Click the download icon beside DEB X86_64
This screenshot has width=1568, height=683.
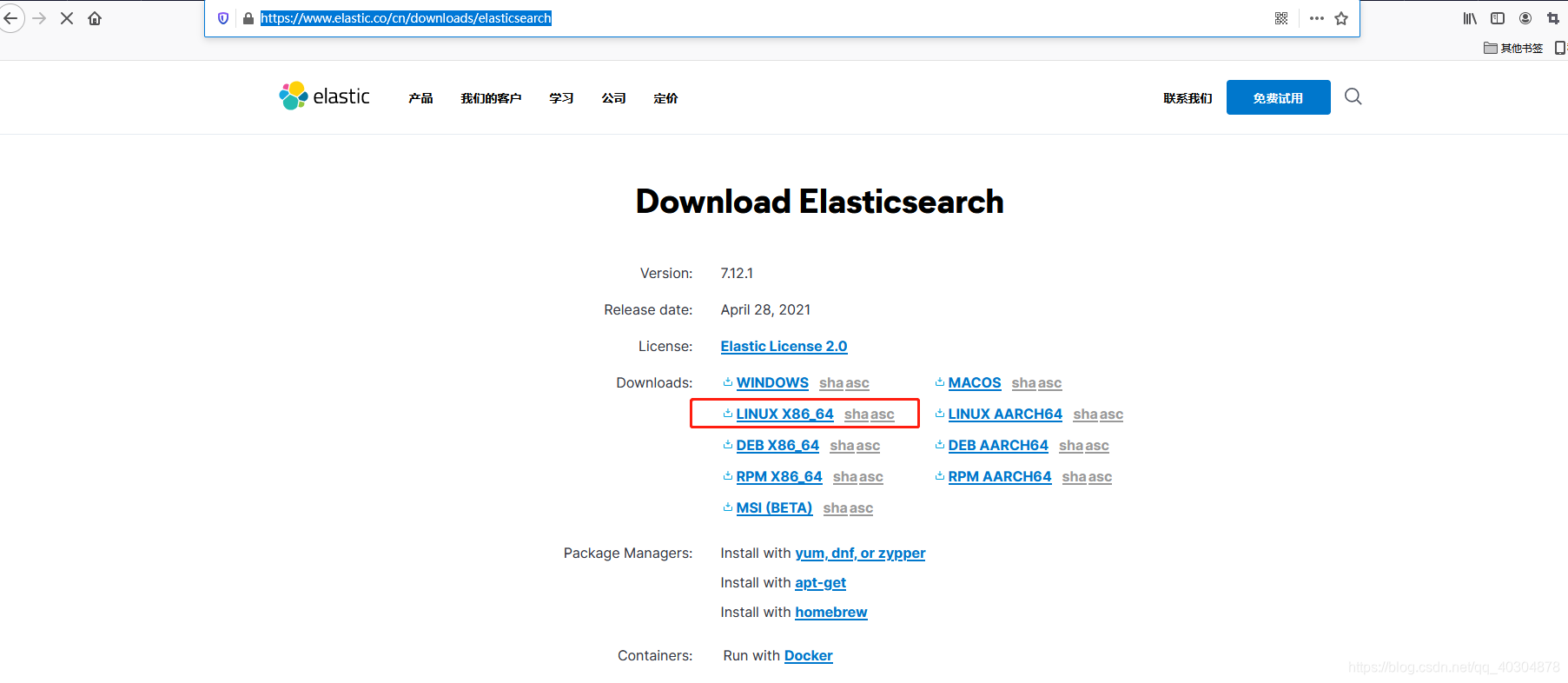(x=728, y=444)
